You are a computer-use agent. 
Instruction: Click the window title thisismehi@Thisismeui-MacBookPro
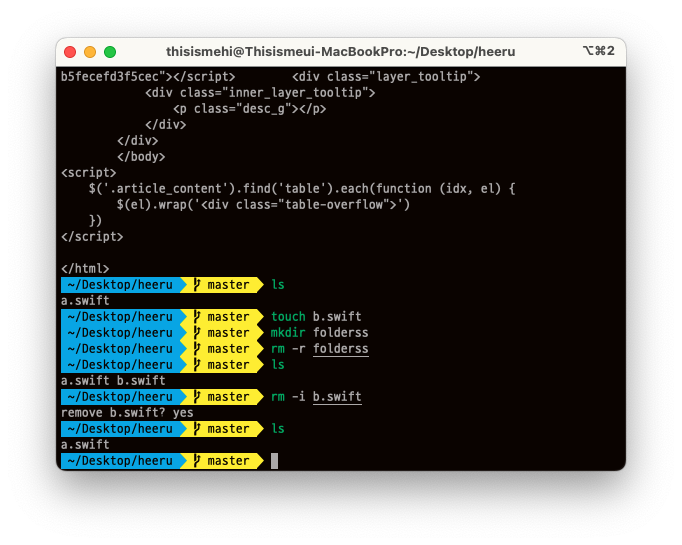tap(341, 52)
